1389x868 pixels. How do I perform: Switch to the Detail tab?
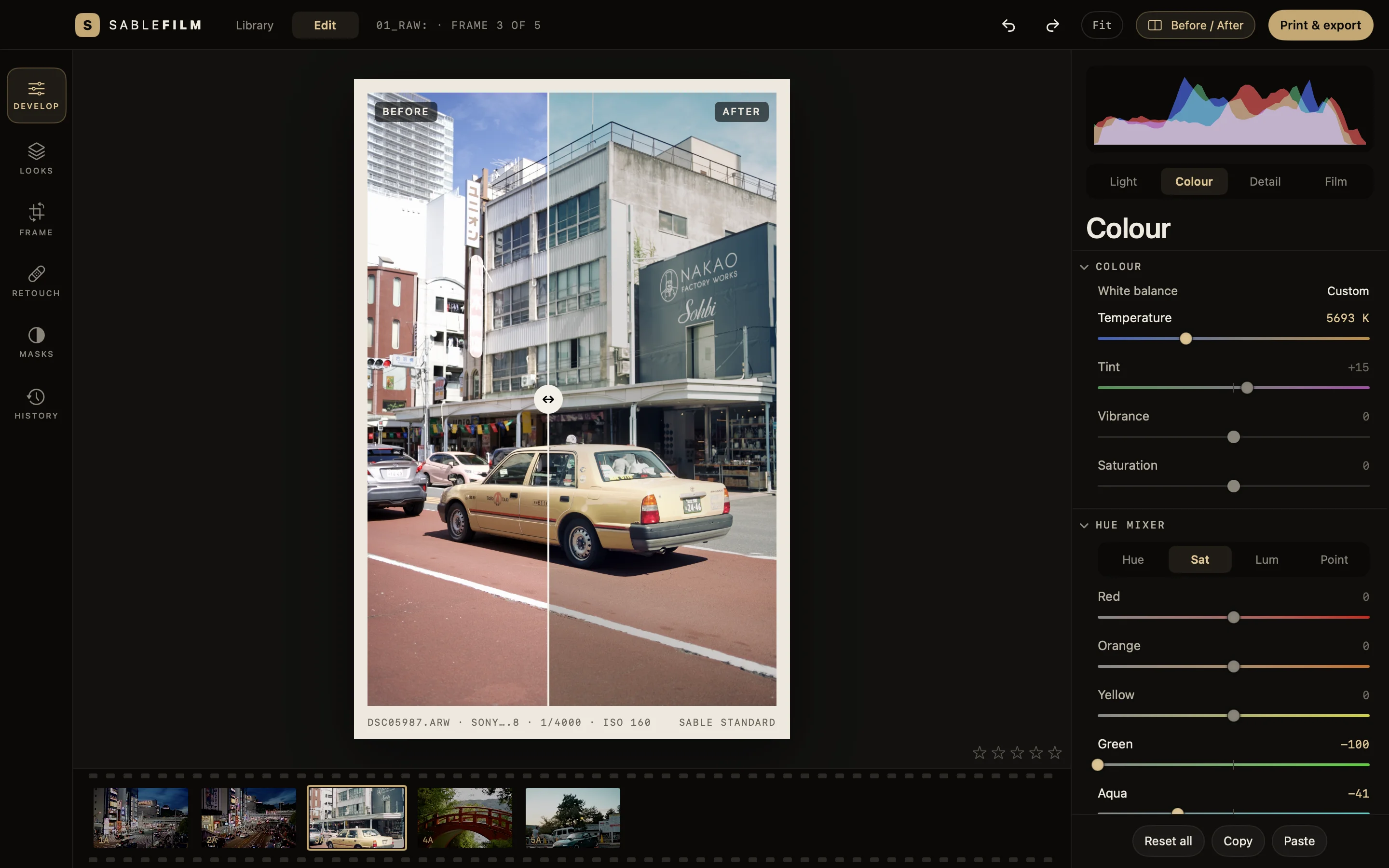[1265, 181]
